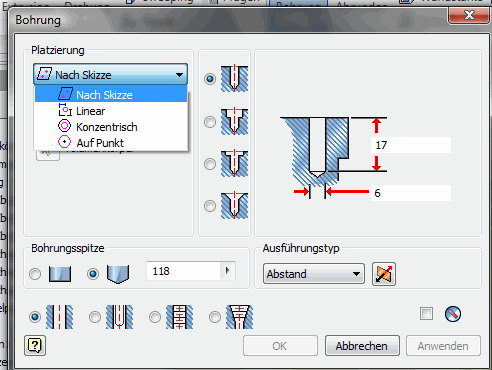Image resolution: width=492 pixels, height=370 pixels.
Task: Enable the simple hole radio button
Action: pos(35,317)
